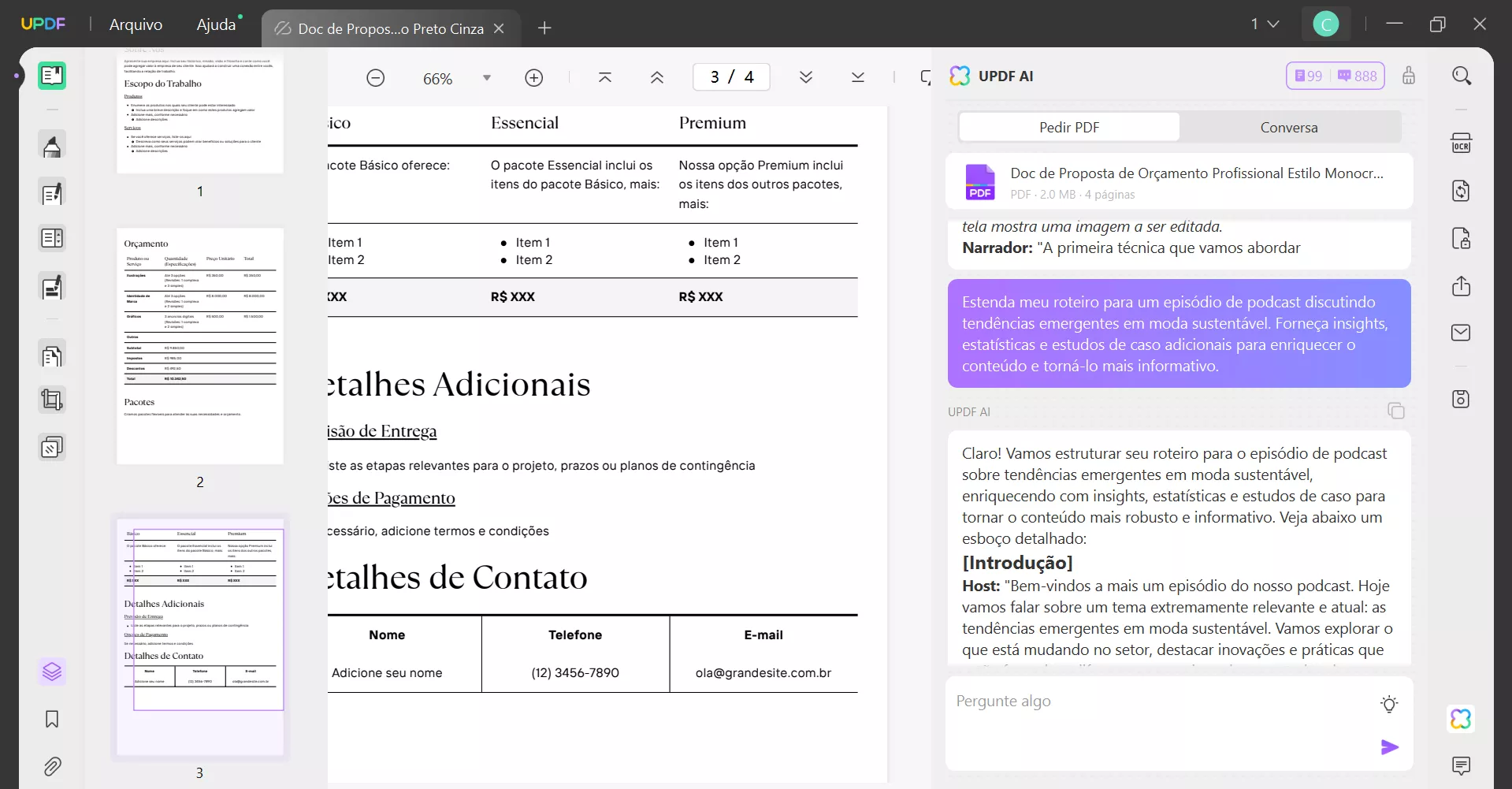Select the highlighter annotation tool

[52, 145]
